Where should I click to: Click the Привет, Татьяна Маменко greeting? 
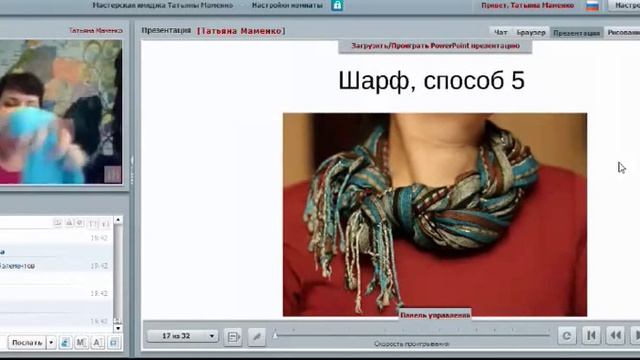click(528, 5)
